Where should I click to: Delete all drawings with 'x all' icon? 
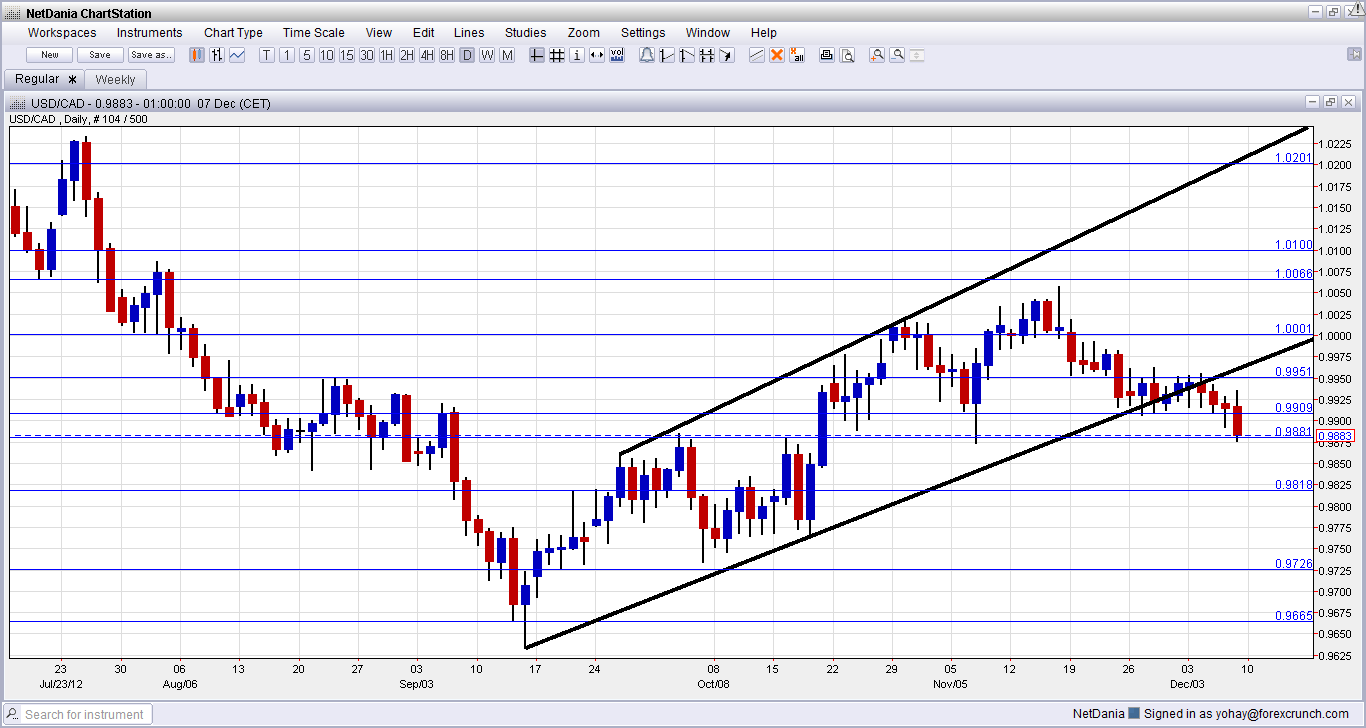797,55
